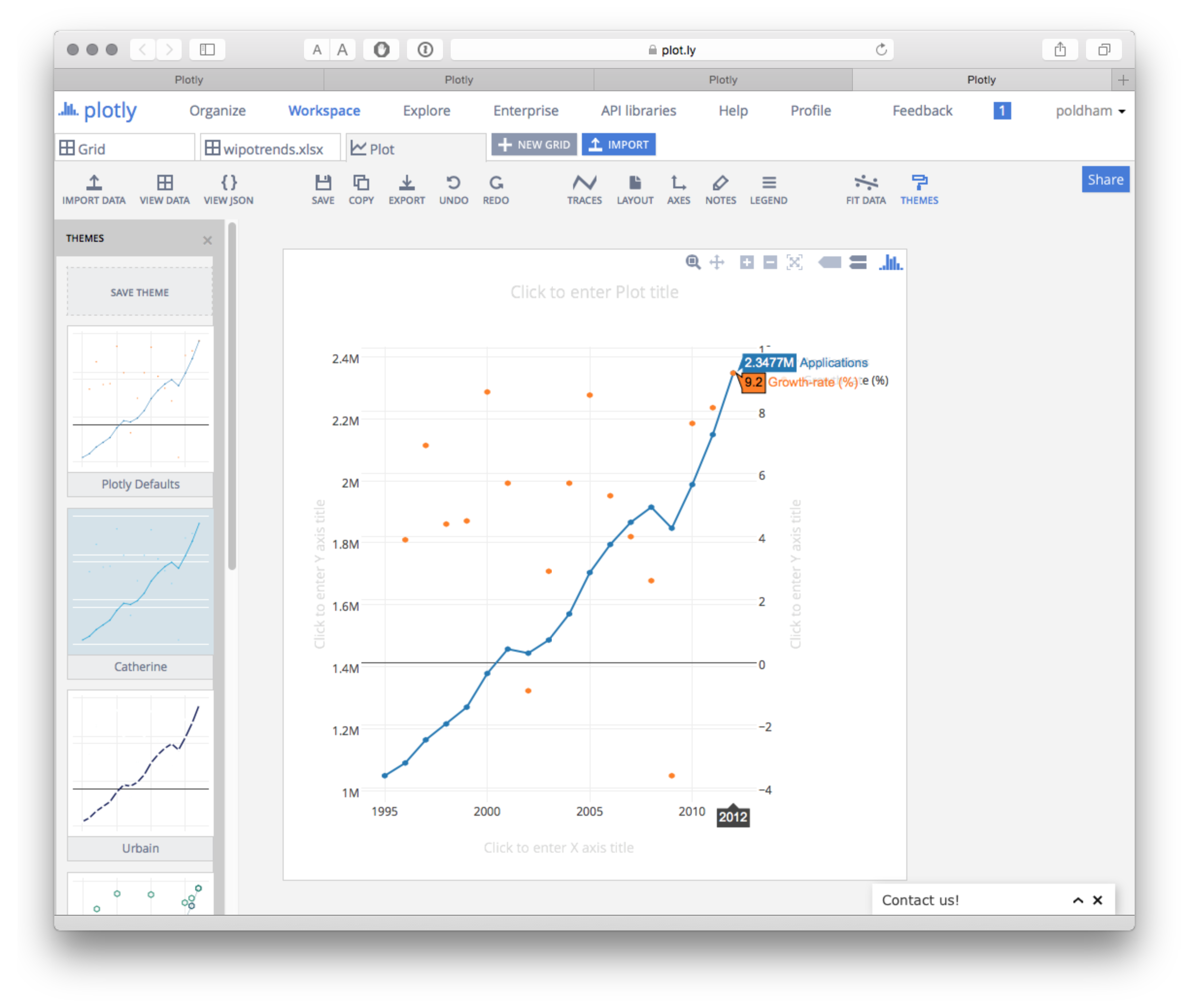Show closest data on hover icon
Viewport: 1189px width, 1008px height.
pyautogui.click(x=830, y=262)
